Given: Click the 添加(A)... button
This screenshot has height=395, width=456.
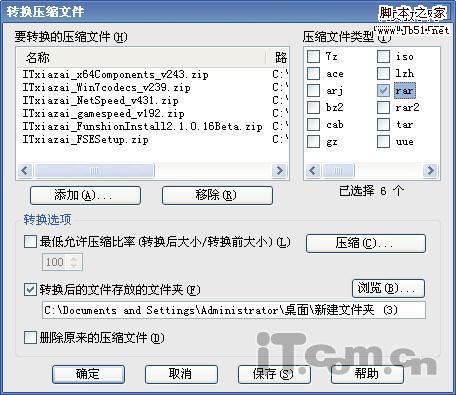Looking at the screenshot, I should pos(85,195).
